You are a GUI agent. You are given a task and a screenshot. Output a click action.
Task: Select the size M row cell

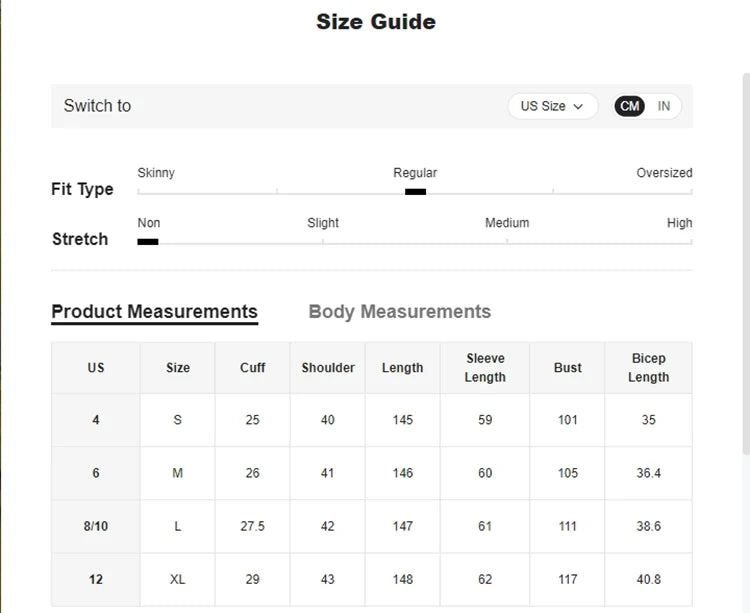[178, 473]
